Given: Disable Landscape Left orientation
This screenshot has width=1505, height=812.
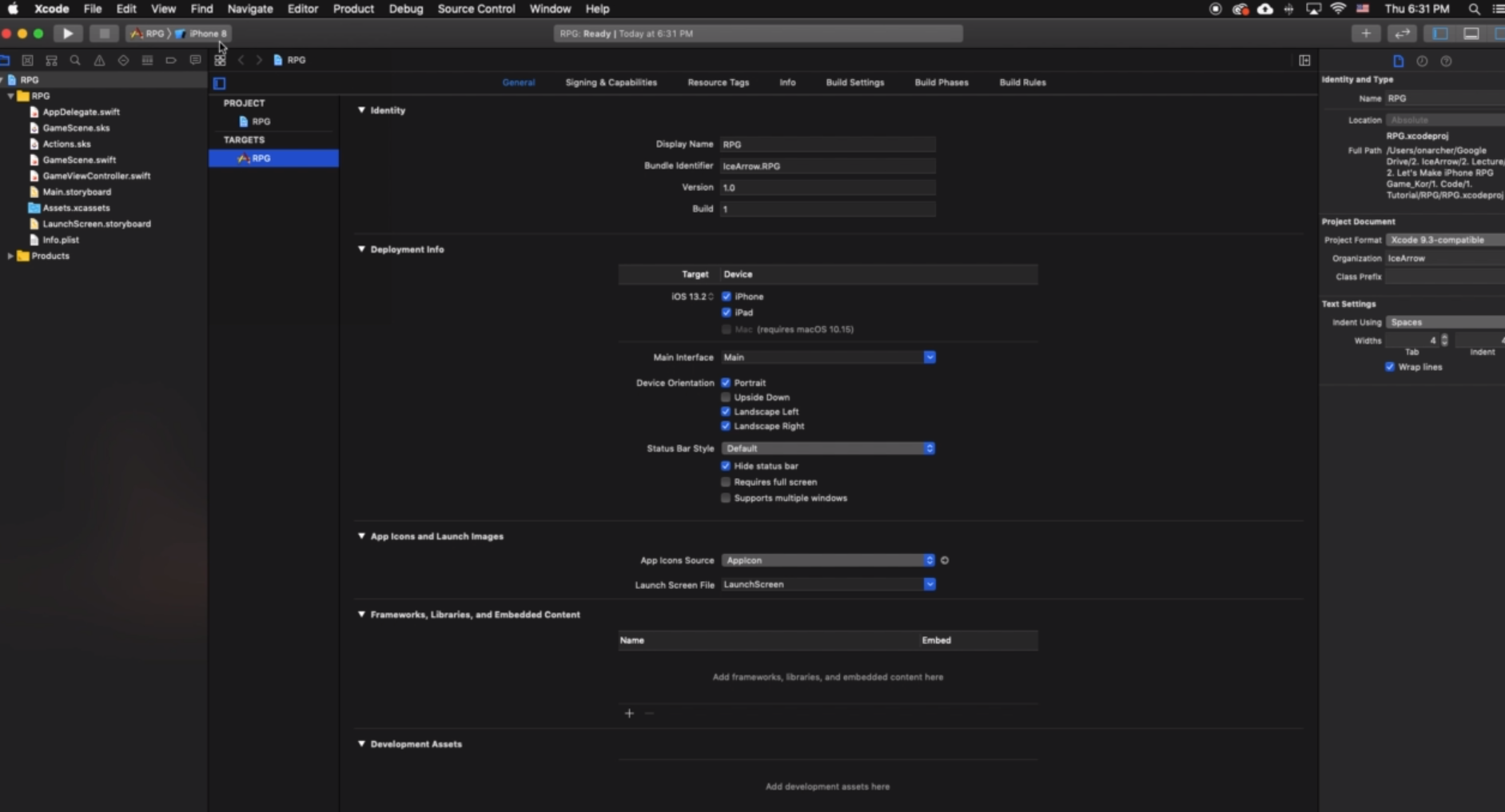Looking at the screenshot, I should tap(726, 412).
